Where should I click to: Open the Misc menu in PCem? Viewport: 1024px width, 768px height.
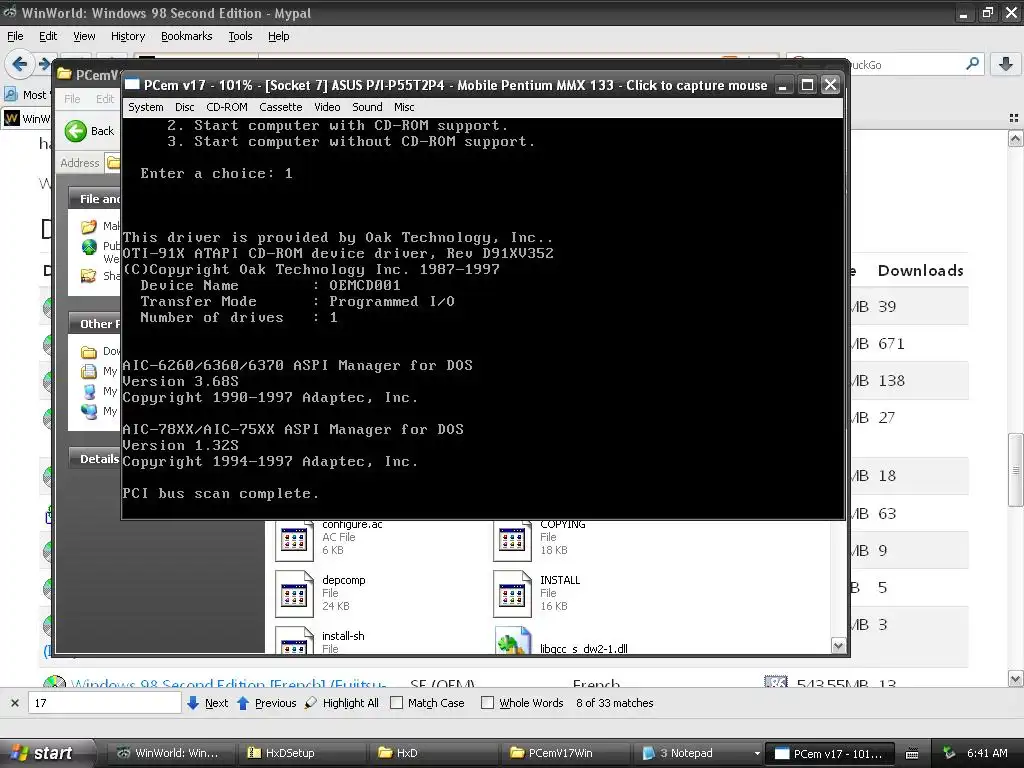[404, 107]
